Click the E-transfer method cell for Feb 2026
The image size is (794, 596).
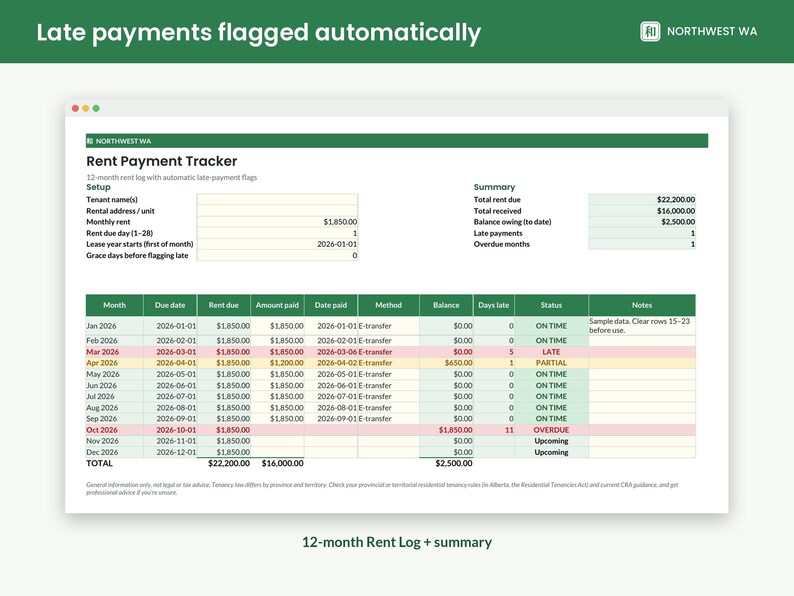(x=388, y=341)
